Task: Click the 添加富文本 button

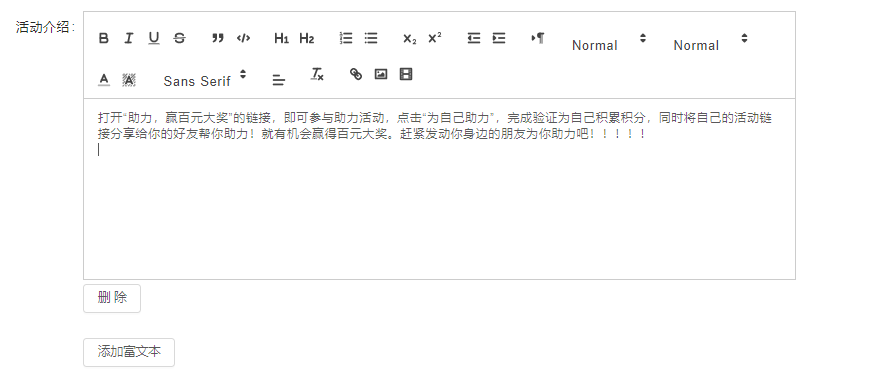Action: 129,352
